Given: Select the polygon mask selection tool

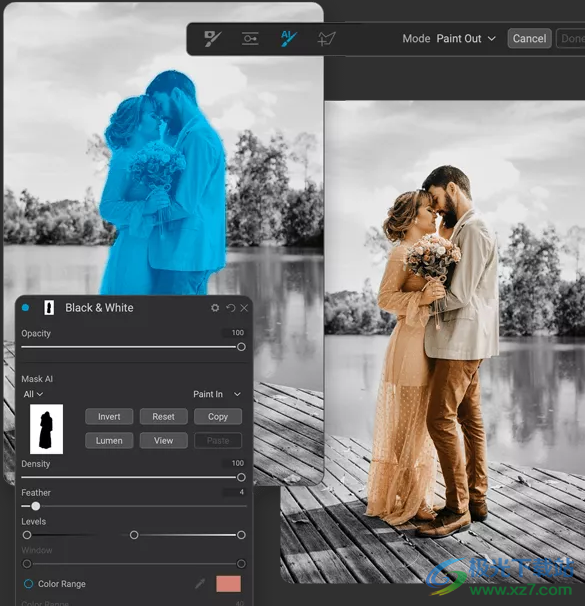Looking at the screenshot, I should click(x=327, y=39).
